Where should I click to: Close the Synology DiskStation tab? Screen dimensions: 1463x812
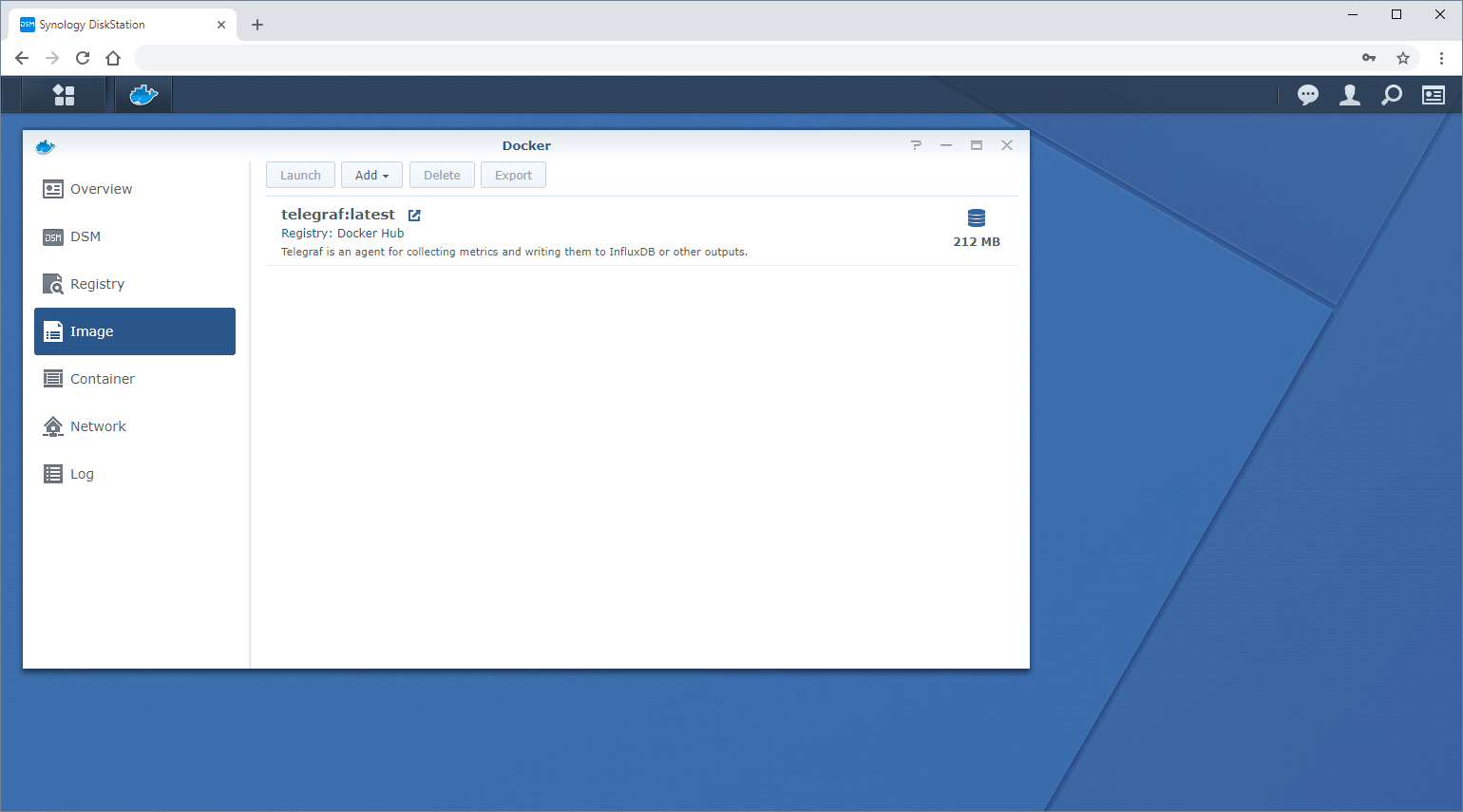pos(221,25)
